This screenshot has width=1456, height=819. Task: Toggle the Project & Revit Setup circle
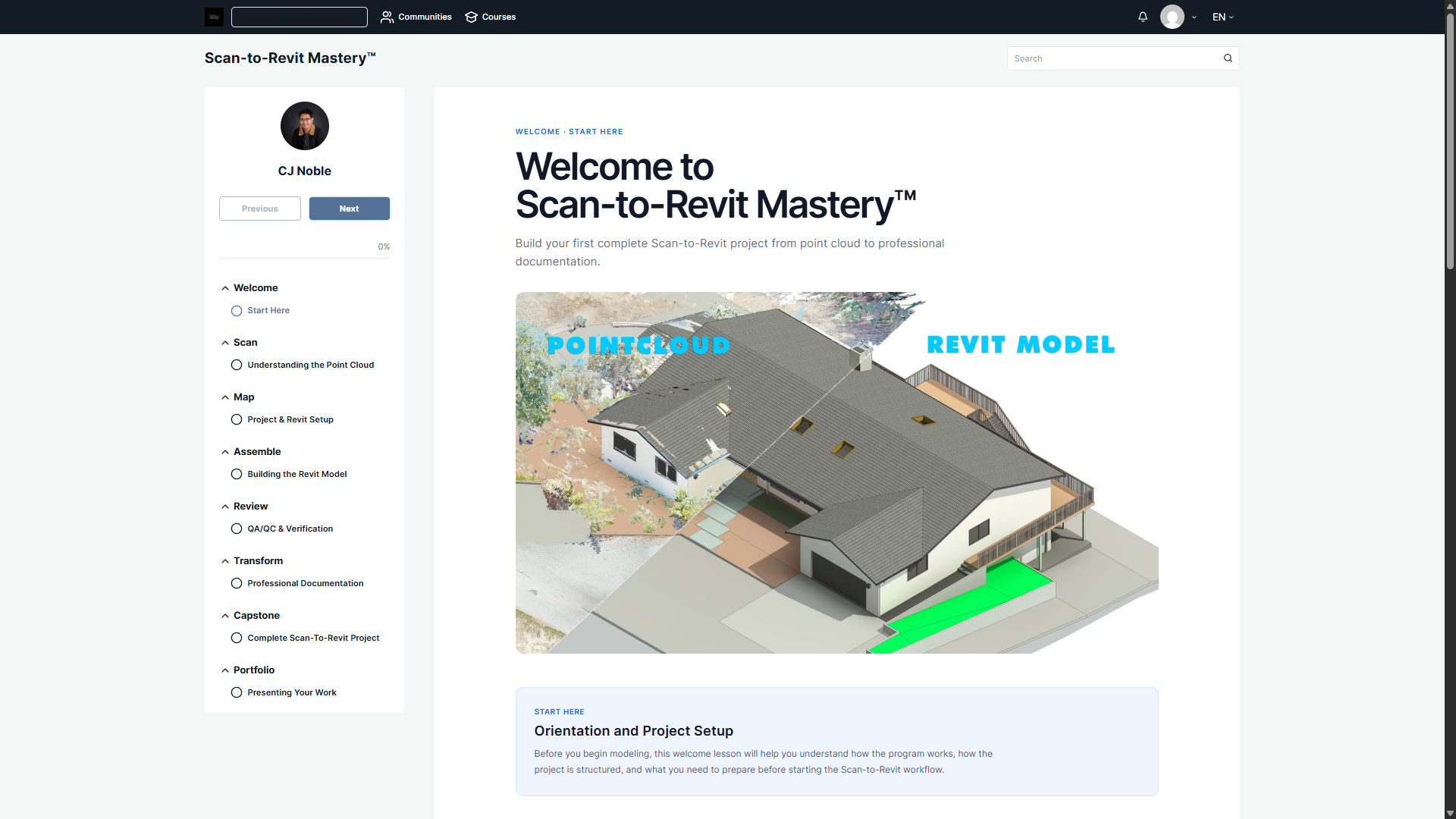(237, 419)
